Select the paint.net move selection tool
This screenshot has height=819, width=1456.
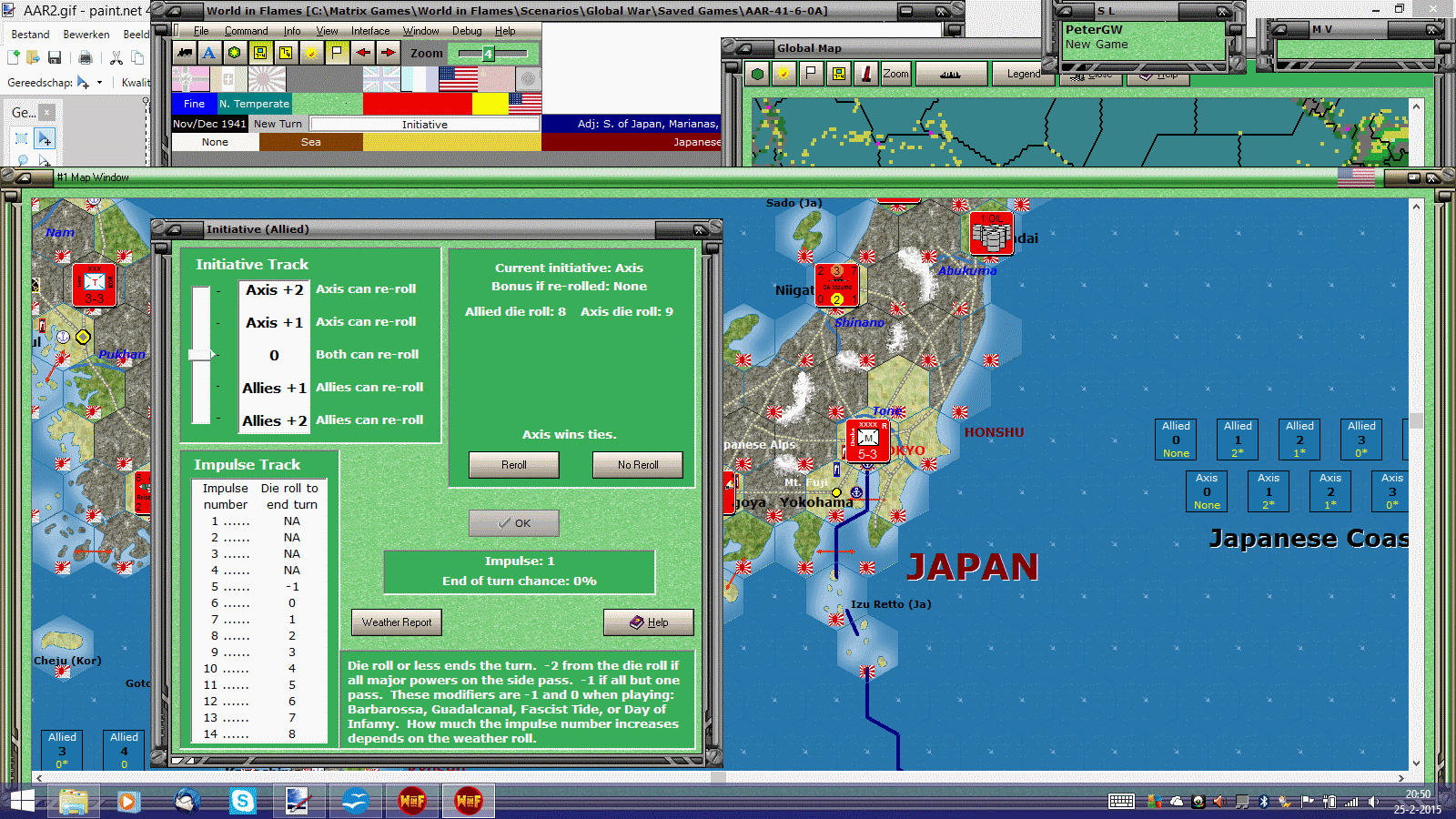[45, 138]
